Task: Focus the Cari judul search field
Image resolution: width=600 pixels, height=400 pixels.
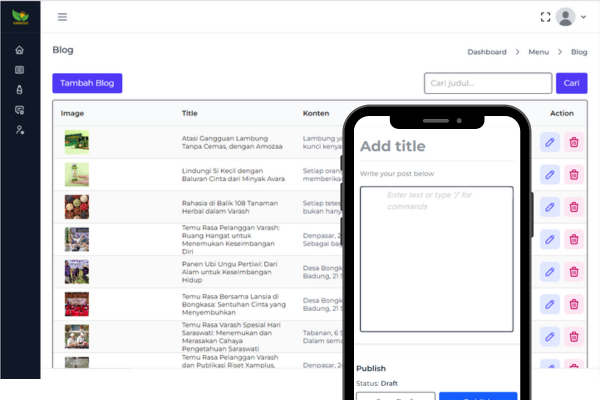Action: click(488, 83)
